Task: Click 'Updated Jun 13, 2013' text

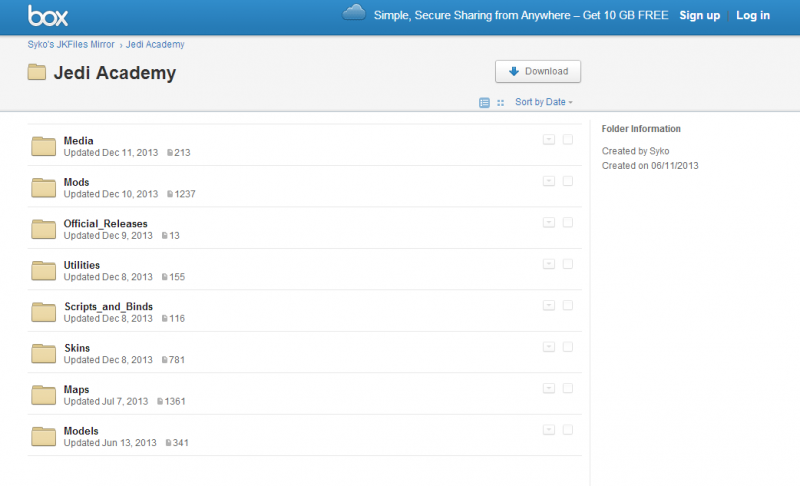Action: [110, 443]
